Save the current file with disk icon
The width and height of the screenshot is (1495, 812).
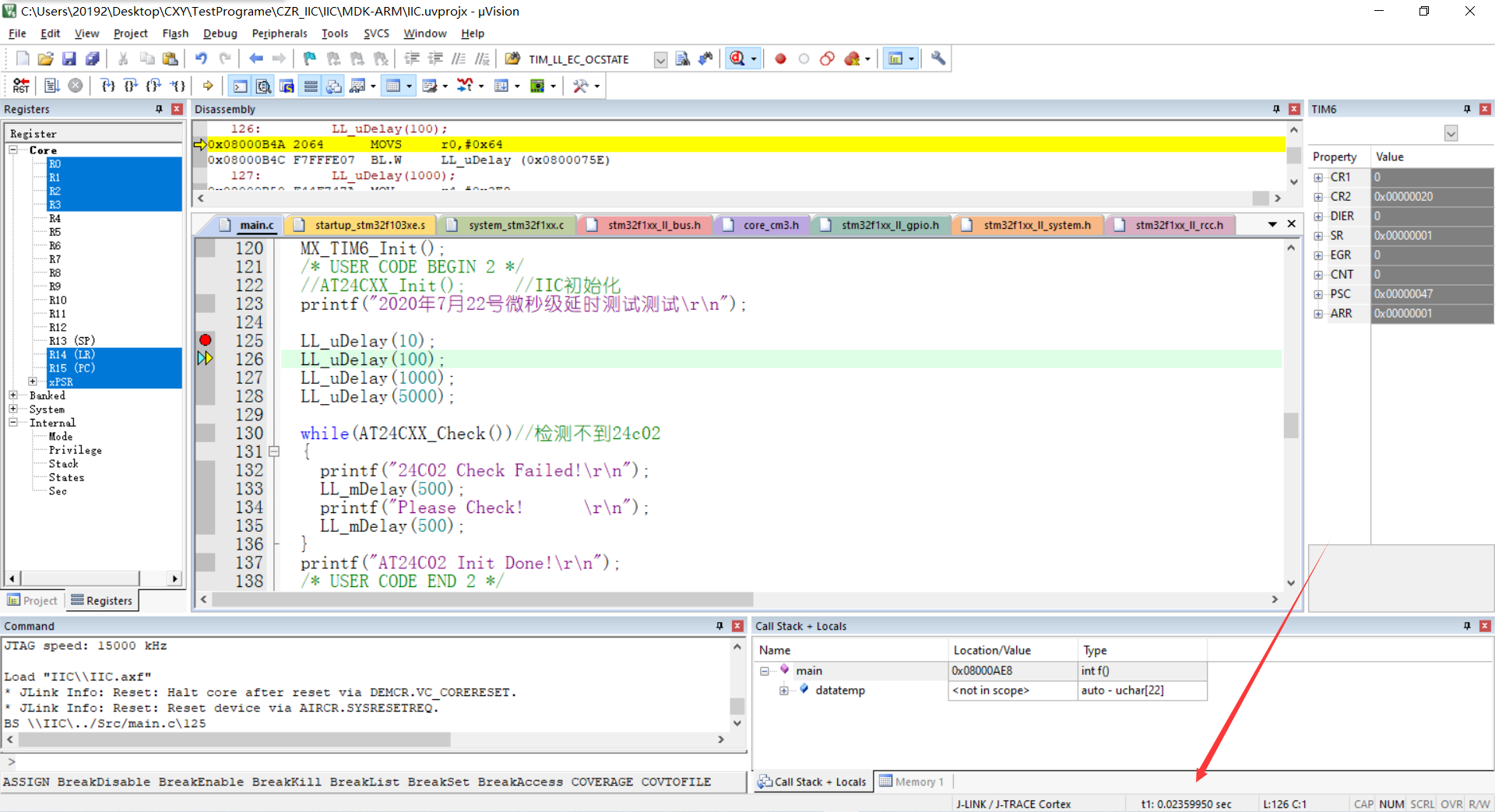click(69, 58)
